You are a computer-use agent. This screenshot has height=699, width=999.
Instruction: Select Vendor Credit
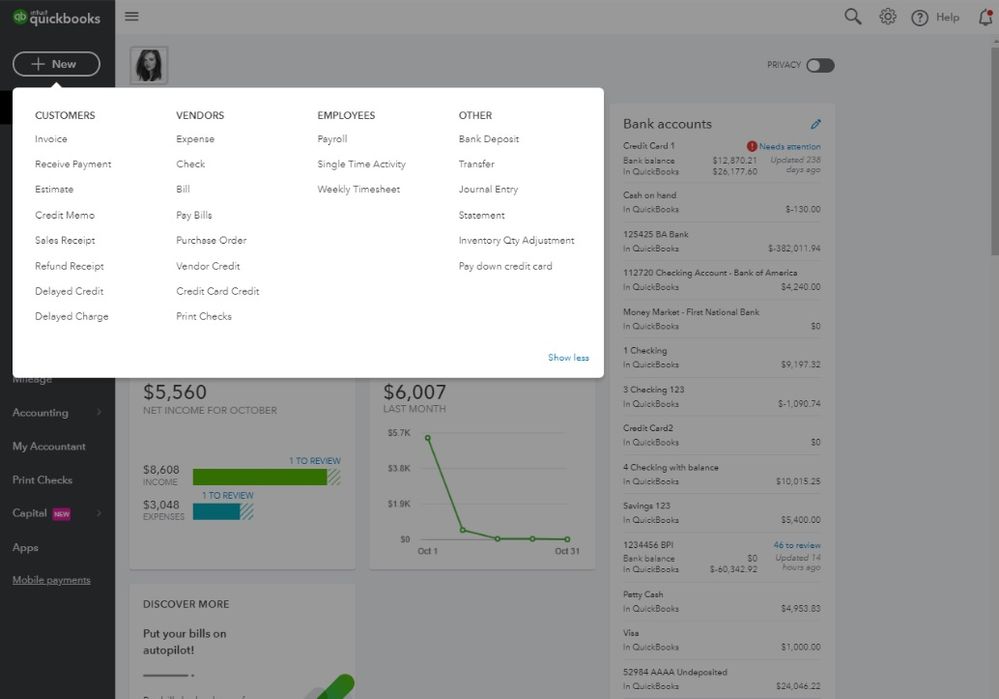click(x=208, y=266)
